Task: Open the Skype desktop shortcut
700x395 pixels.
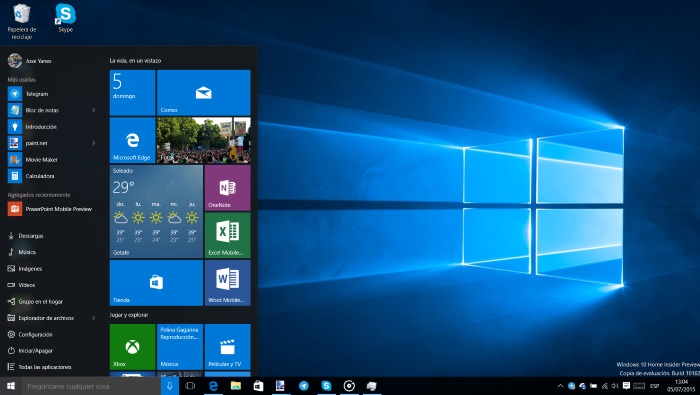Action: click(x=65, y=18)
